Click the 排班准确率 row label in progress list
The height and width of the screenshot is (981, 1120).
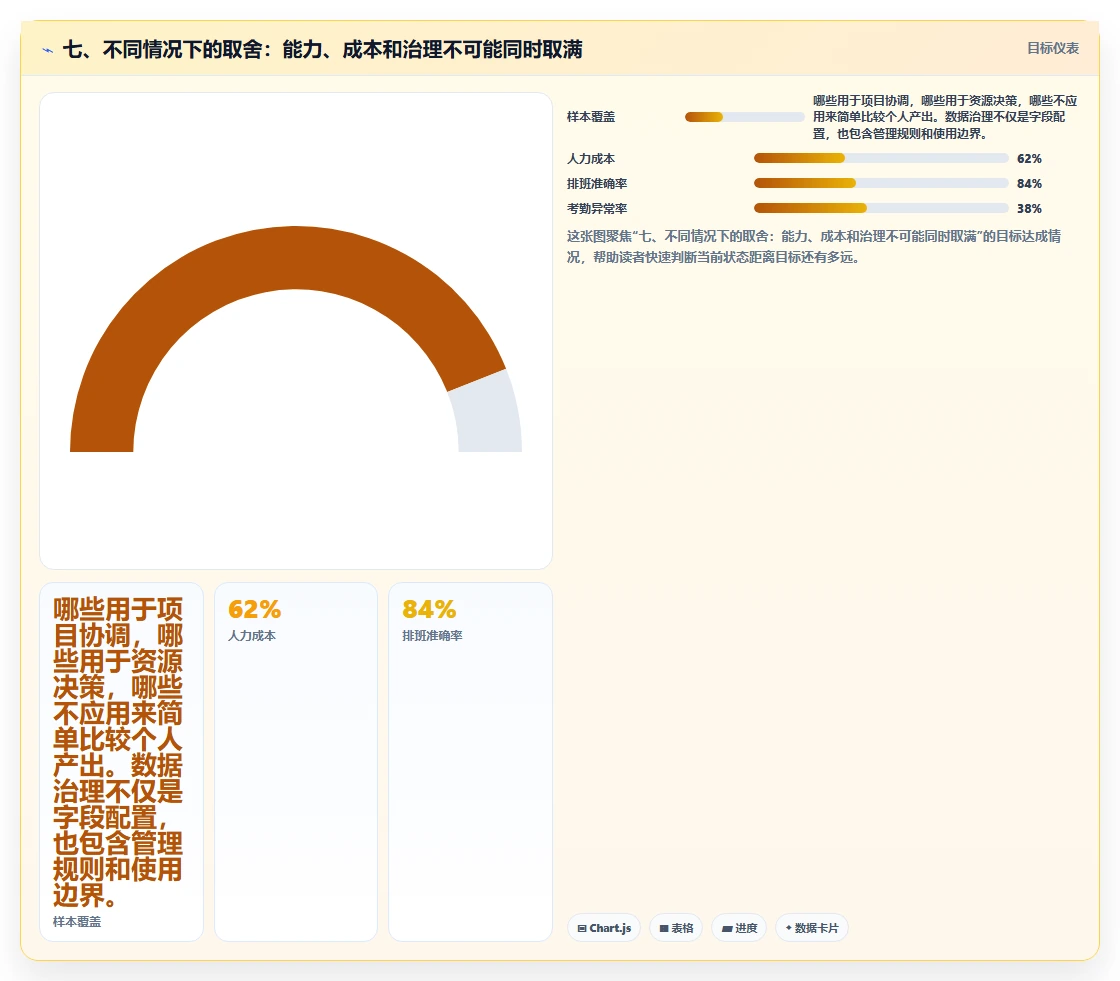pos(597,184)
